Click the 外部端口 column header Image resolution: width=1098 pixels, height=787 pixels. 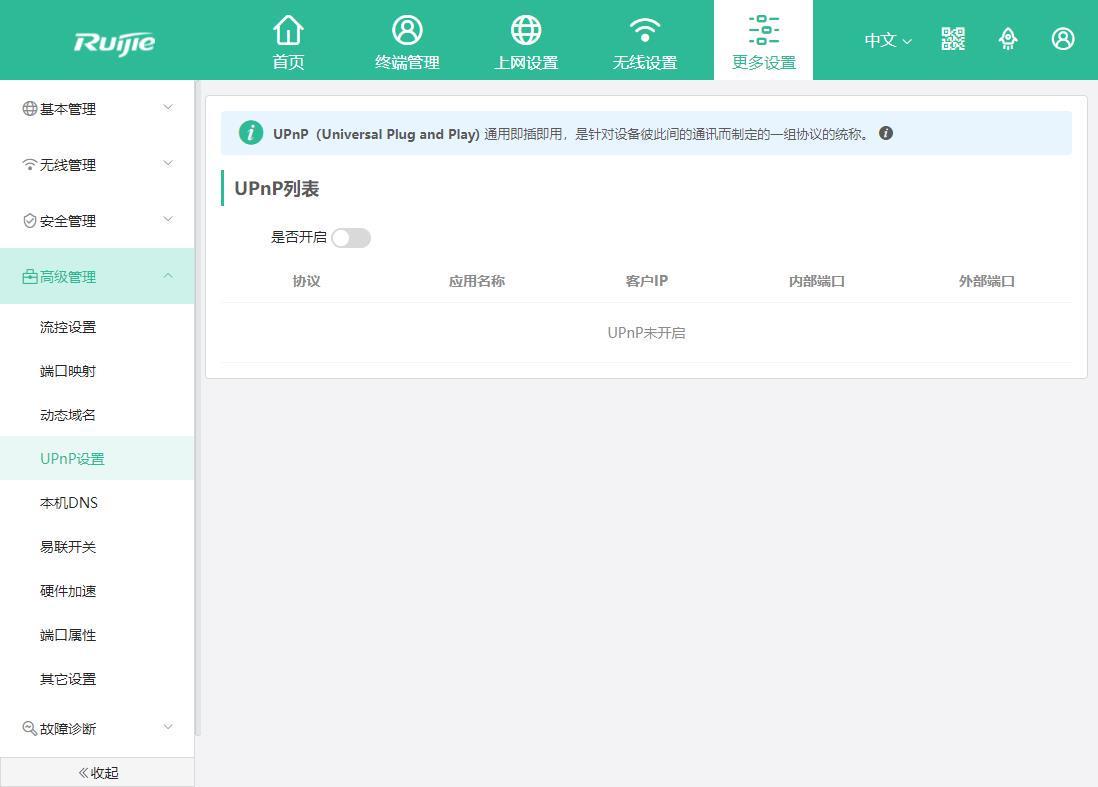[987, 281]
